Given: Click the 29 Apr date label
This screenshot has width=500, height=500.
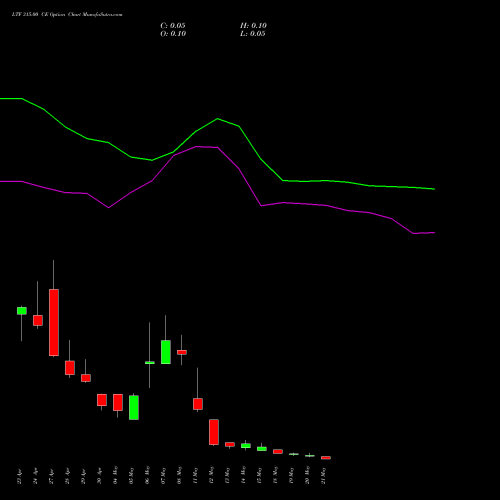Looking at the screenshot, I should click(84, 476).
